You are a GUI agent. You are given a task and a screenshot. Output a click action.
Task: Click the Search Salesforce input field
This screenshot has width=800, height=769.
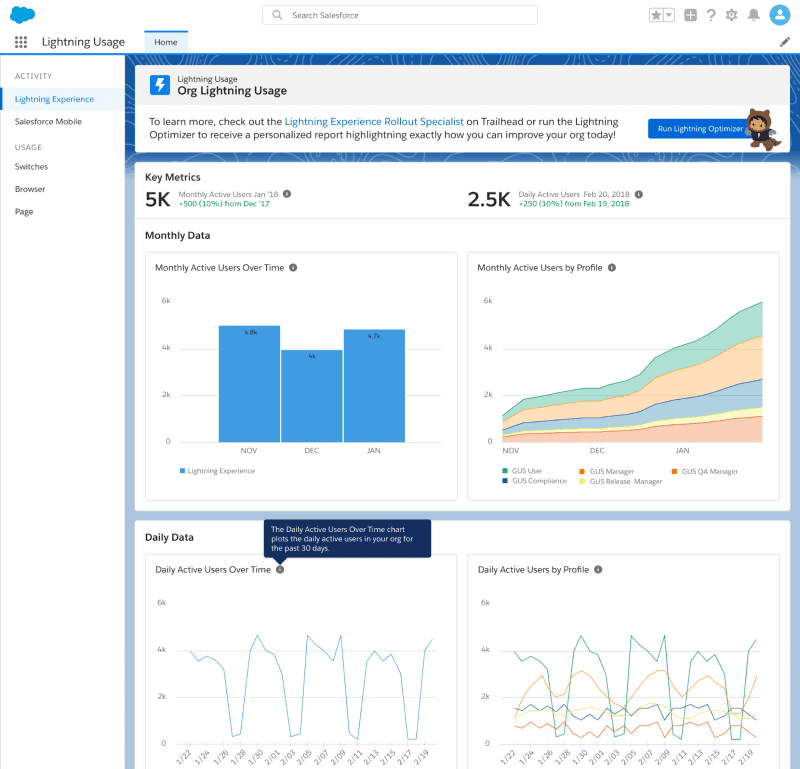[x=399, y=15]
